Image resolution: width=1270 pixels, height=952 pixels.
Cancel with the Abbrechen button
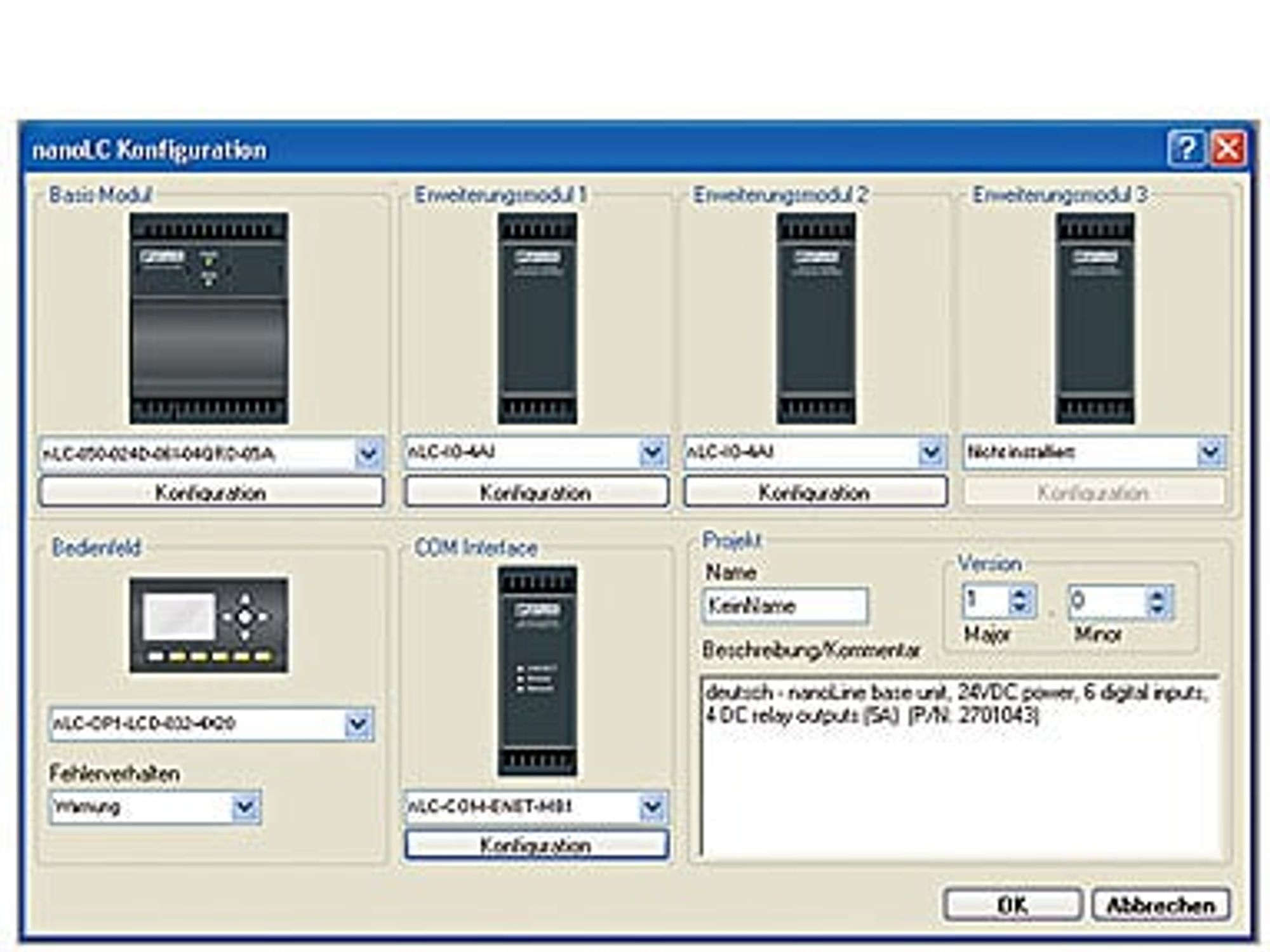coord(1161,905)
